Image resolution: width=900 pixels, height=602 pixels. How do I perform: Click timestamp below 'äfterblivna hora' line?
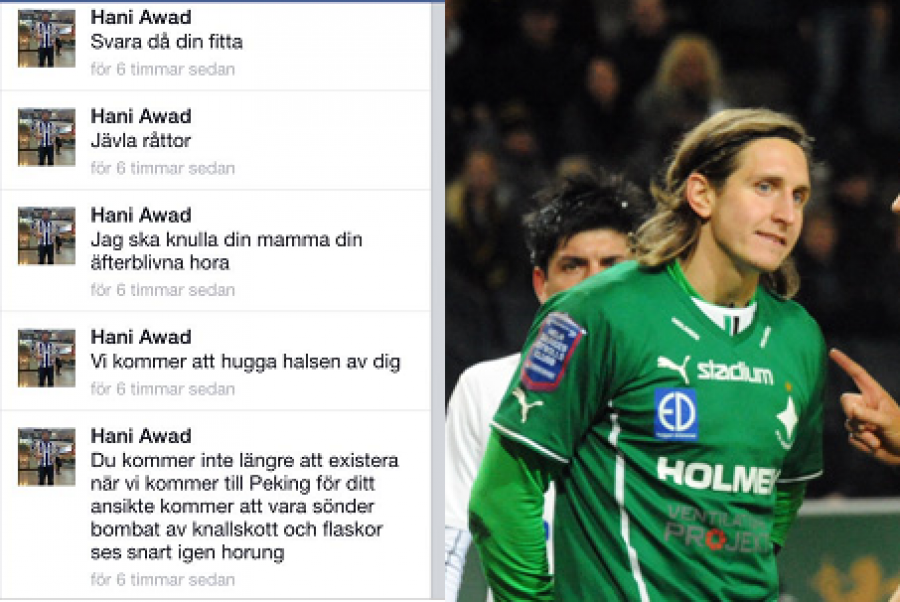pyautogui.click(x=162, y=290)
